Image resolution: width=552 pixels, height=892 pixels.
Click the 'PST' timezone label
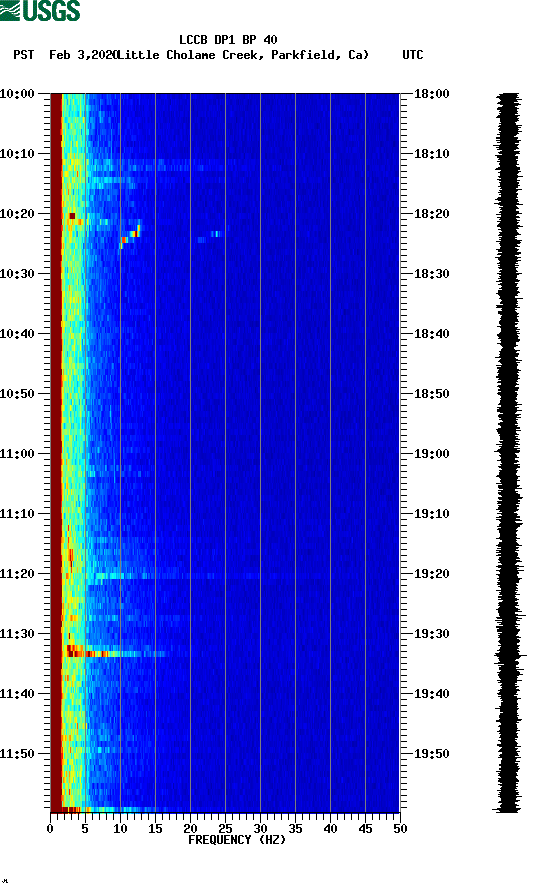[24, 55]
